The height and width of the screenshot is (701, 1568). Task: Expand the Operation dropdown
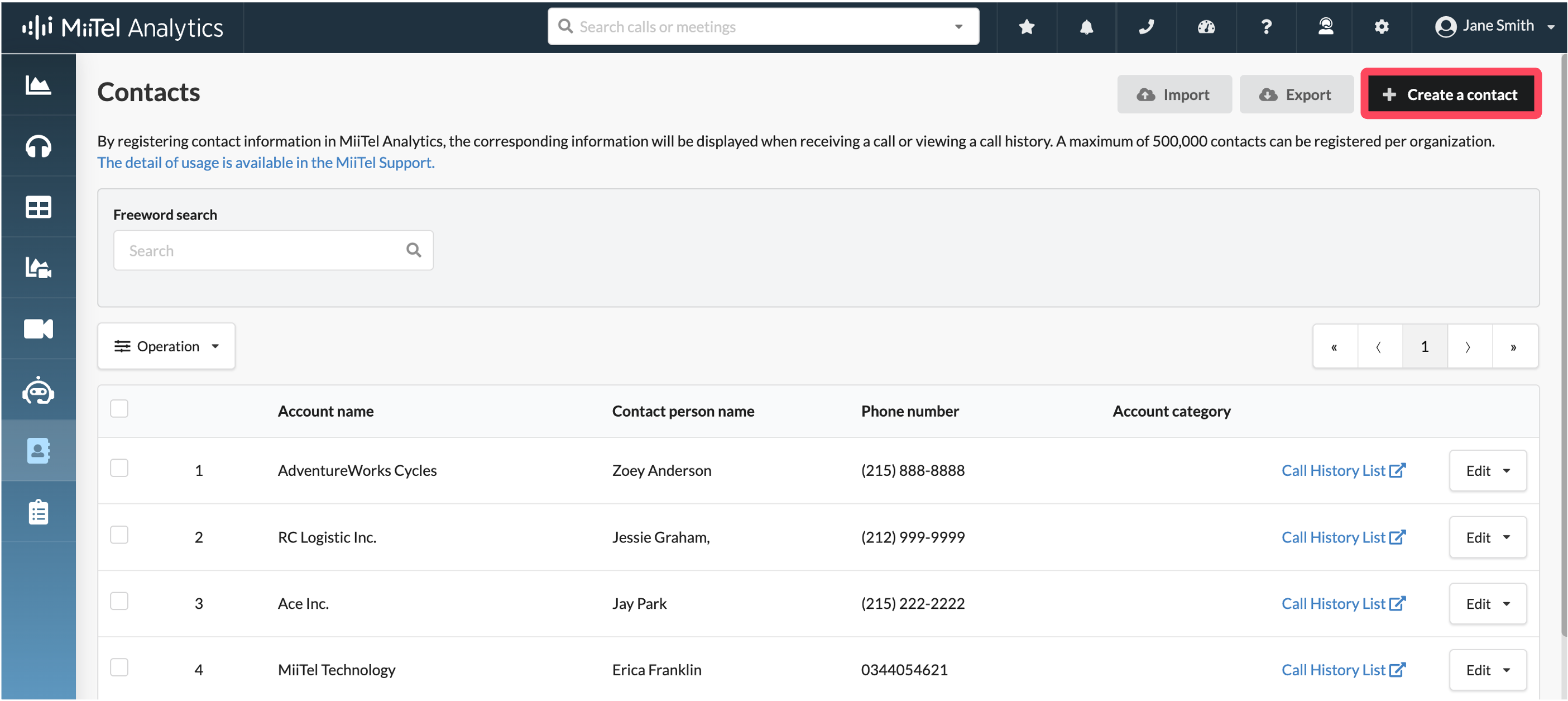coord(166,346)
